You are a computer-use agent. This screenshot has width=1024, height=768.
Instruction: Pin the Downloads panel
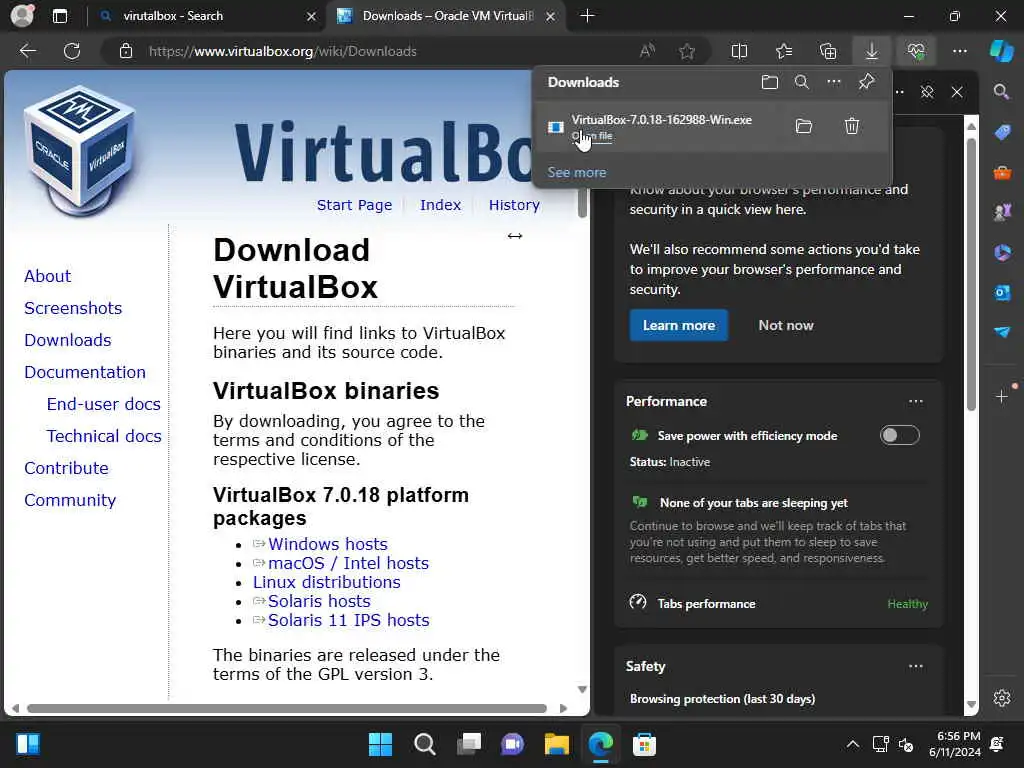pyautogui.click(x=866, y=82)
